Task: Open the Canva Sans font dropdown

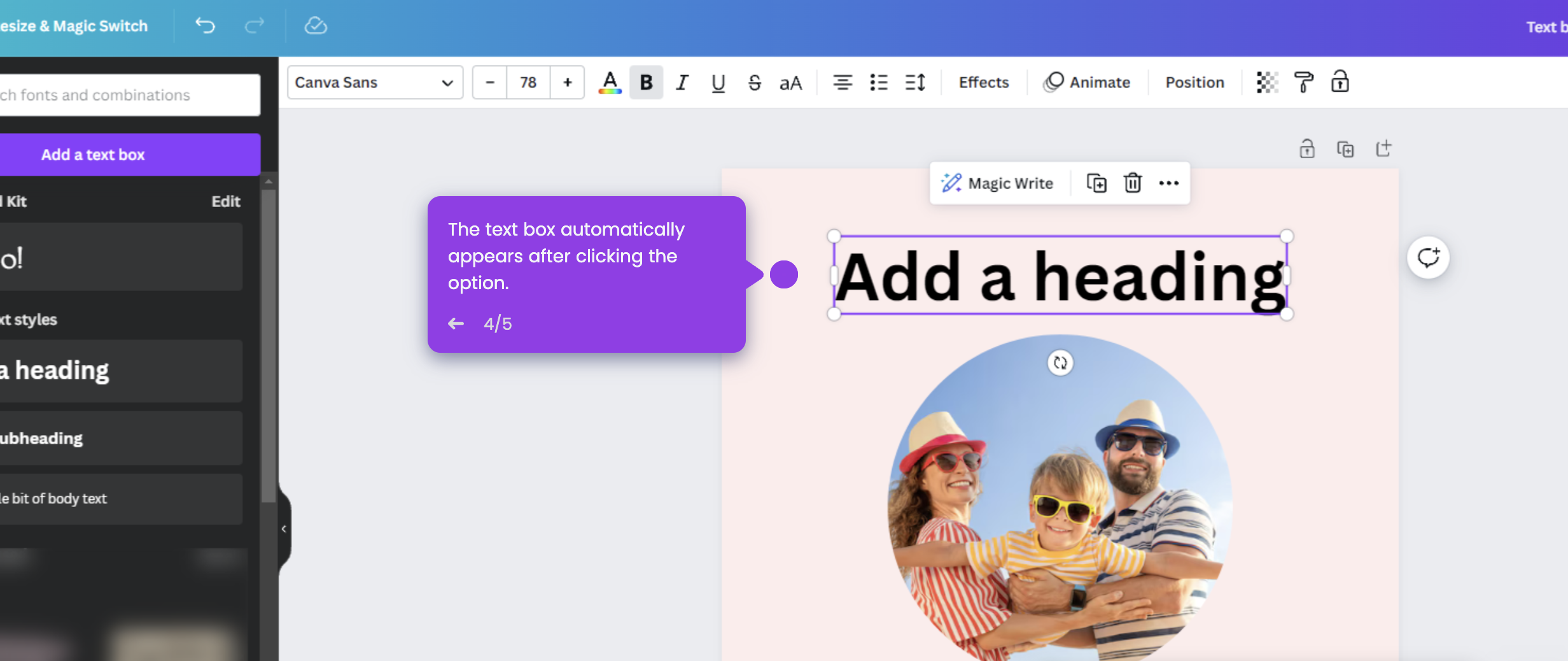Action: click(375, 82)
